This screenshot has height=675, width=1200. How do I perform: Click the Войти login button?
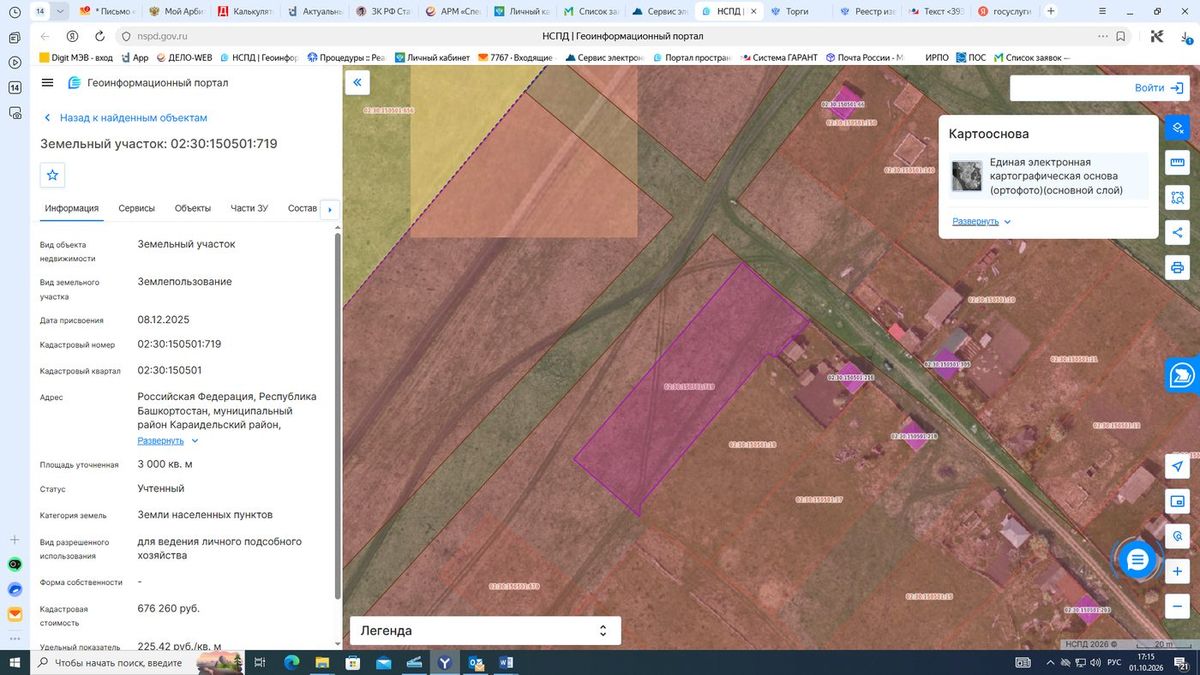point(1159,88)
